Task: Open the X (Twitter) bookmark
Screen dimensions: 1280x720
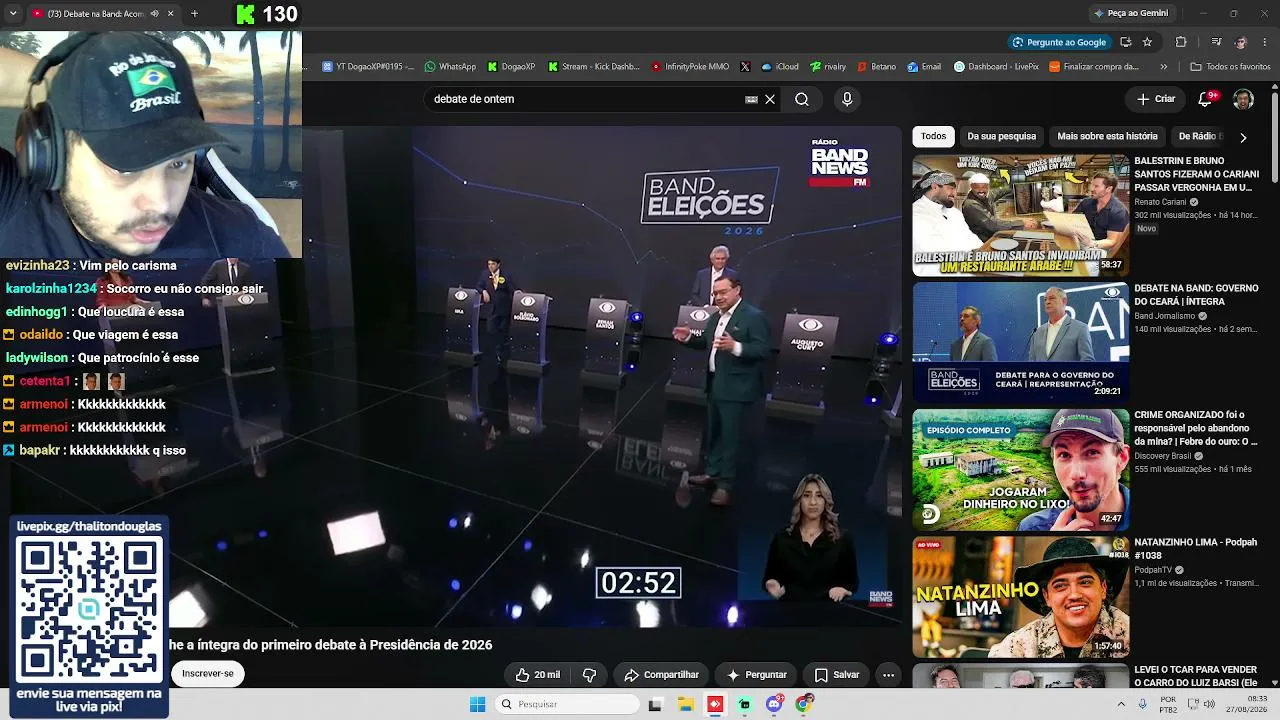Action: click(x=745, y=67)
